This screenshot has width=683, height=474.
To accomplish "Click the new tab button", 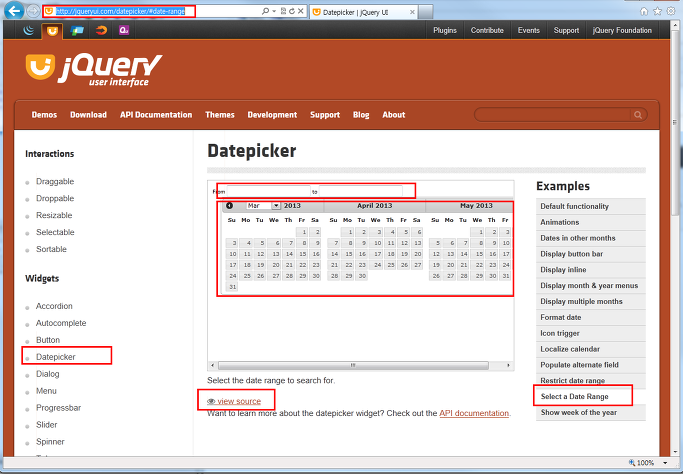I will coord(426,12).
